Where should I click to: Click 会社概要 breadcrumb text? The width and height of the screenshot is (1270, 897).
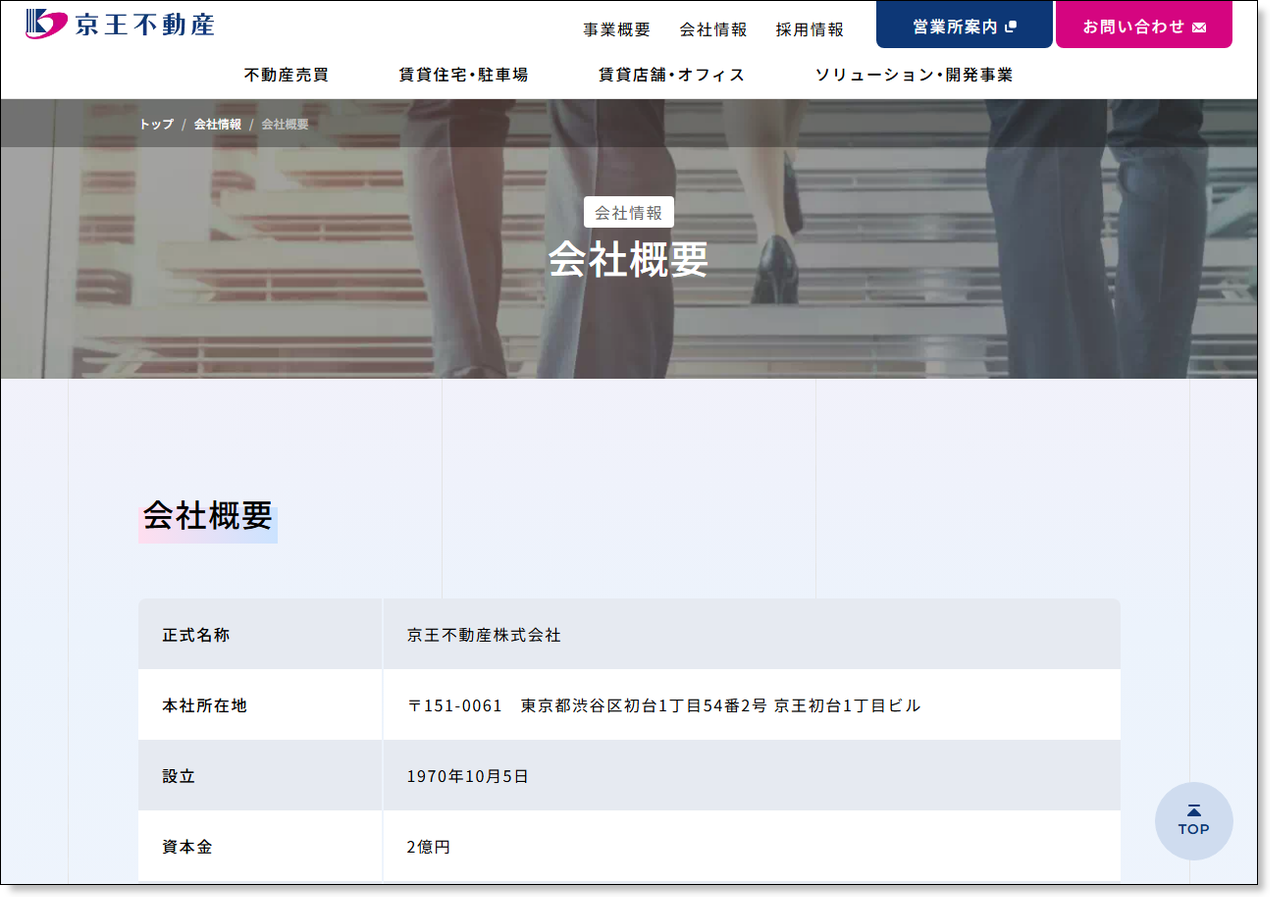click(x=285, y=124)
